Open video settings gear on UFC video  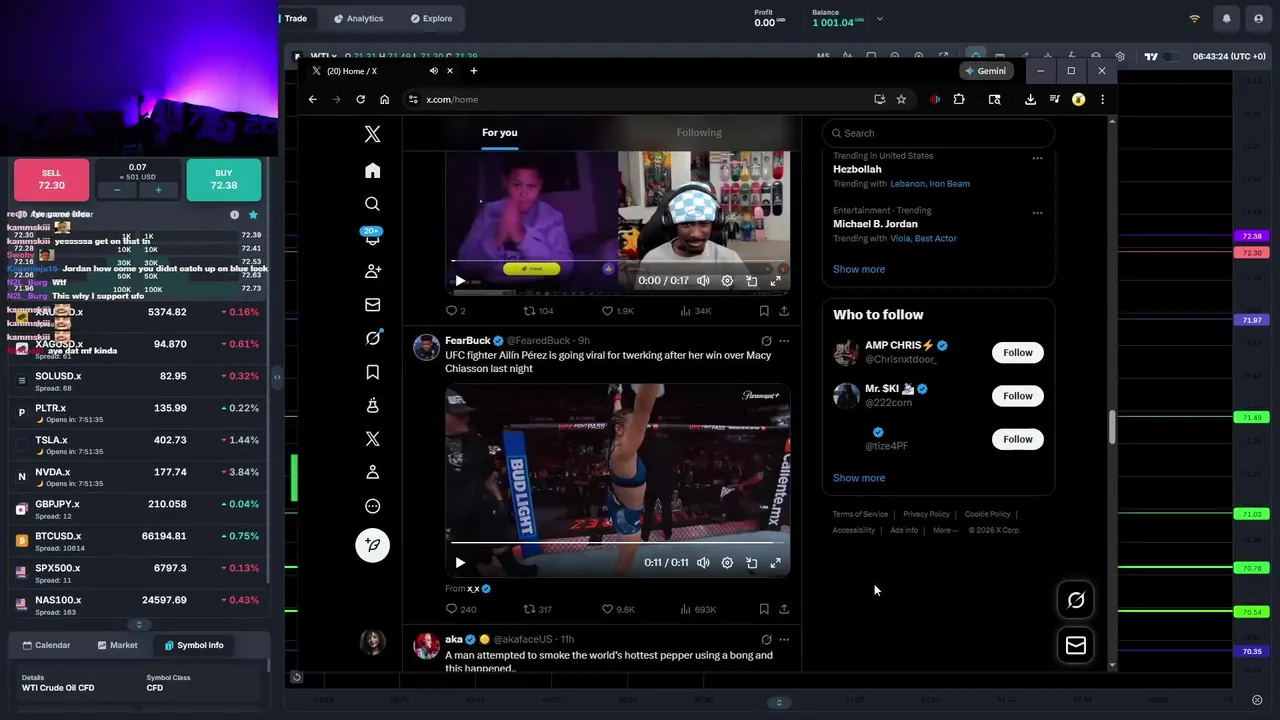[x=727, y=563]
